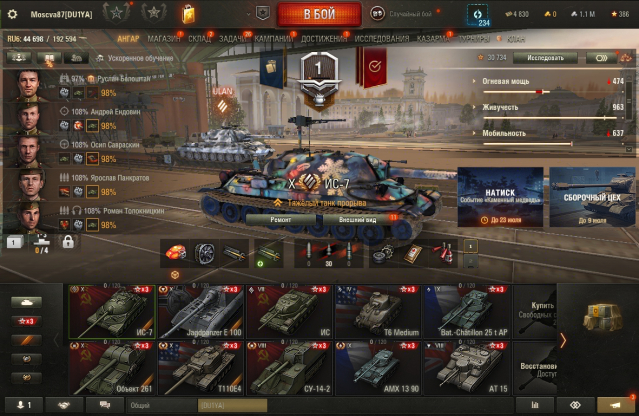Toggle the x3 bonus carousel filter

[26, 321]
